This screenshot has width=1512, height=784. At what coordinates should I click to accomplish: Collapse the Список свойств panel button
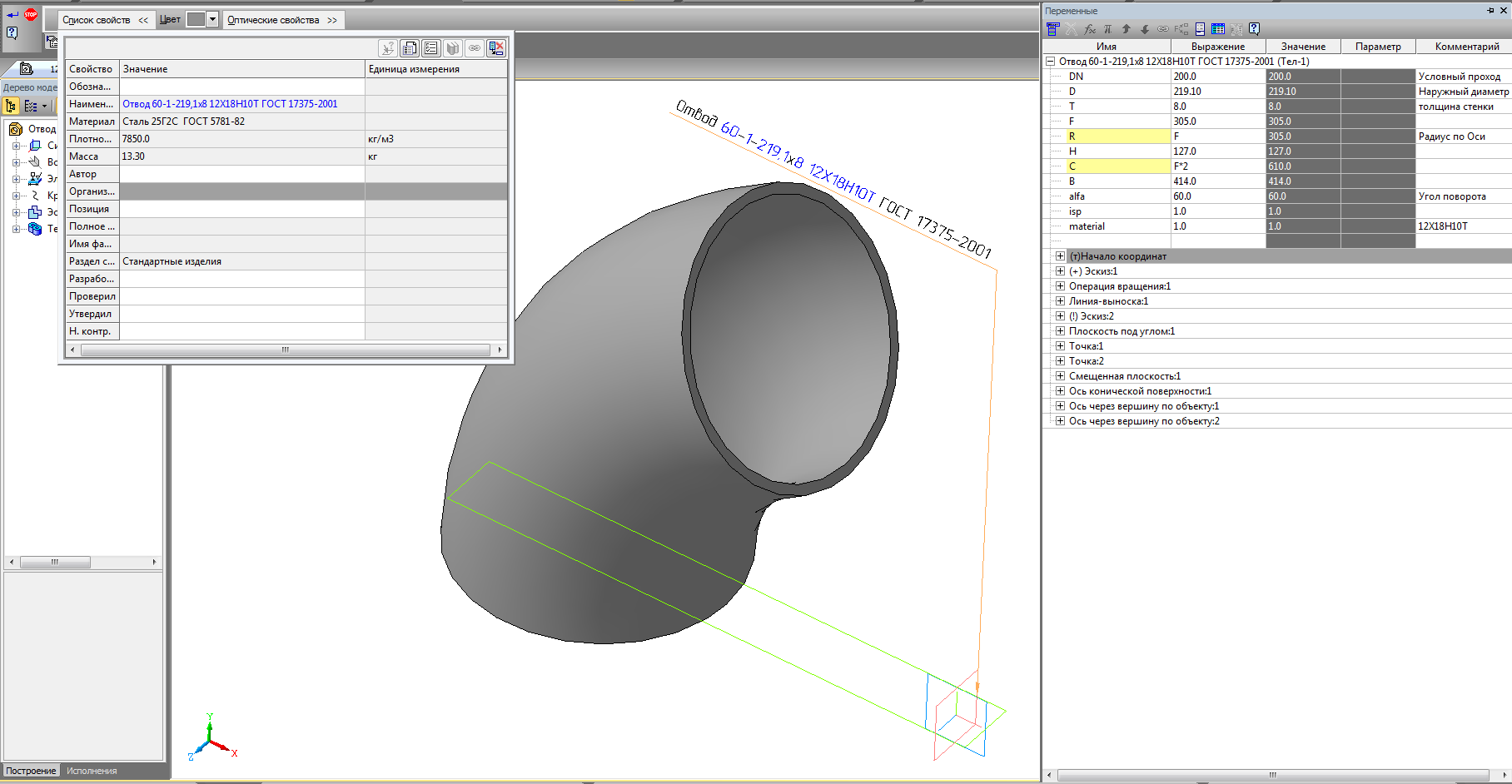click(106, 20)
